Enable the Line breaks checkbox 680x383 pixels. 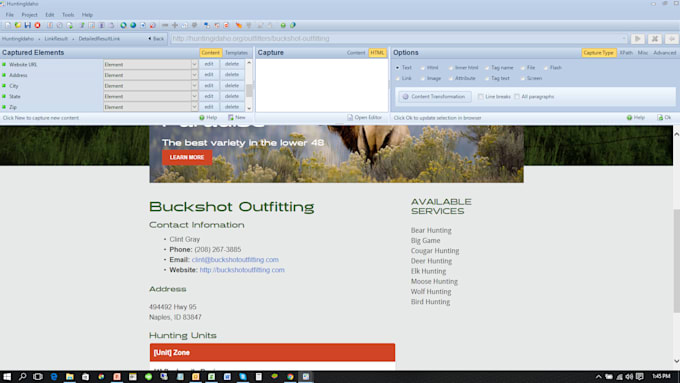click(481, 97)
